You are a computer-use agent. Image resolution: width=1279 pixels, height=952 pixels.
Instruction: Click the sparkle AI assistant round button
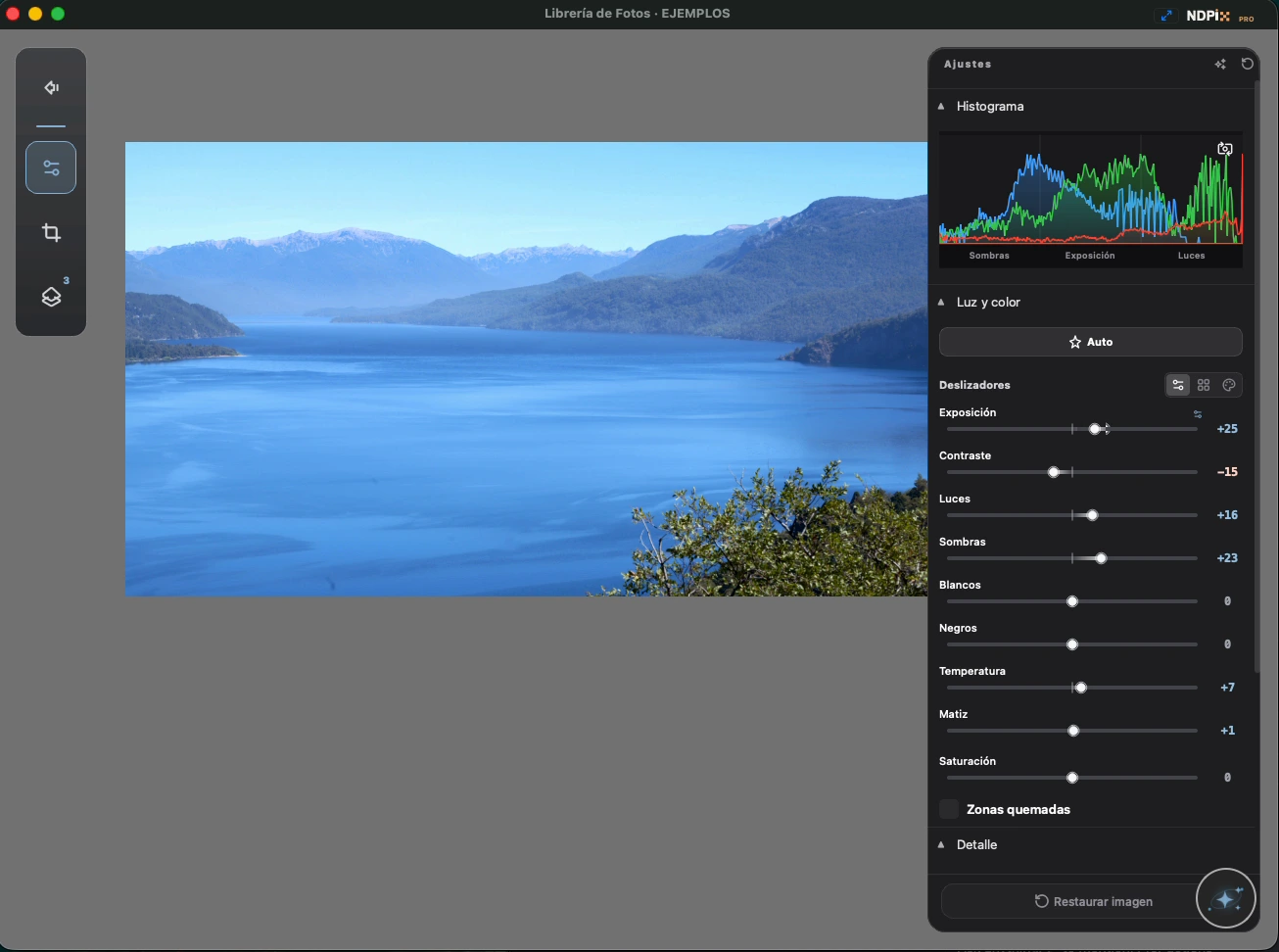(1226, 898)
